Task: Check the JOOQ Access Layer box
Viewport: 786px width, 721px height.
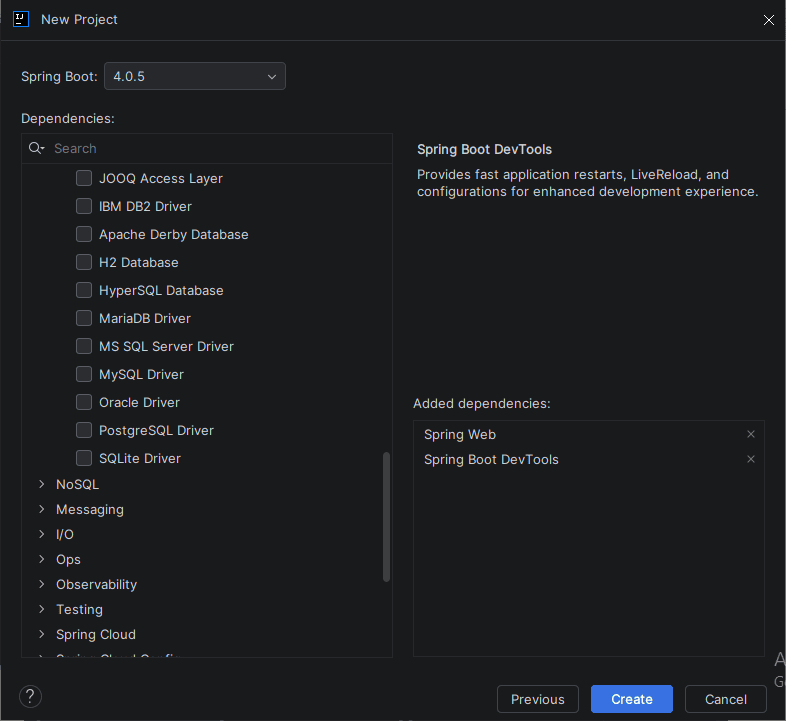Action: (84, 178)
